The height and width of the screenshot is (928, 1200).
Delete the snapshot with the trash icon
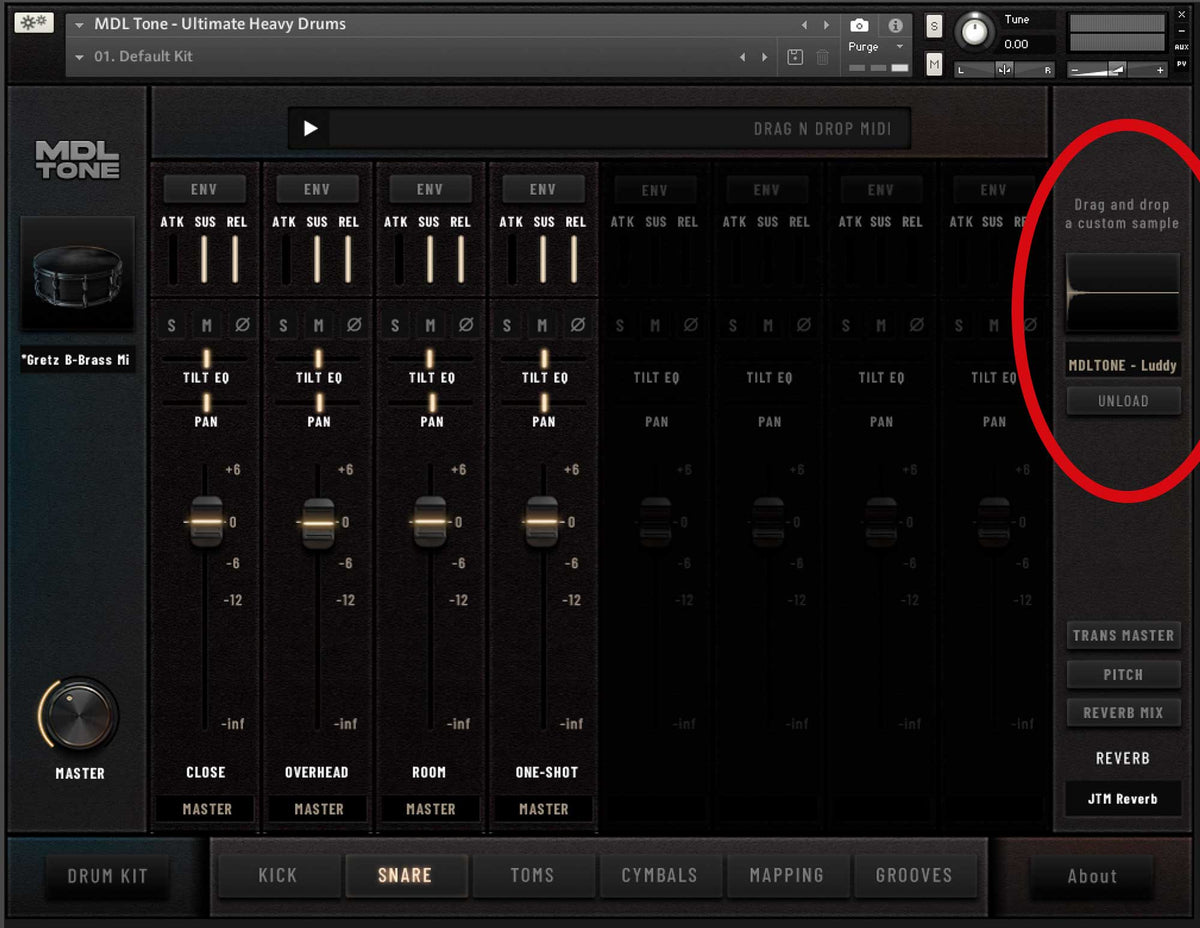[822, 57]
